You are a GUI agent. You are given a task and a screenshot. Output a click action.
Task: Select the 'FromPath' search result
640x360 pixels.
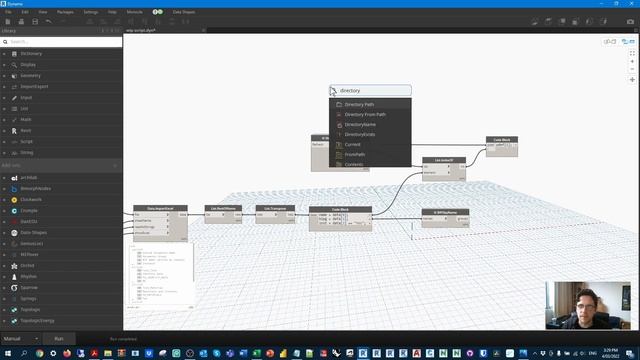[370, 154]
